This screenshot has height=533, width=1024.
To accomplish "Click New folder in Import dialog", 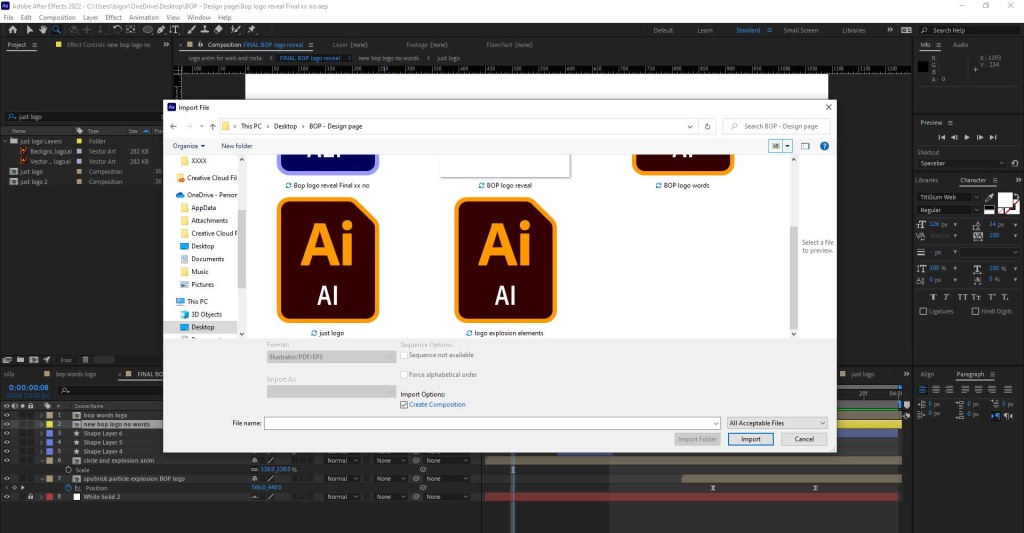I will (236, 146).
